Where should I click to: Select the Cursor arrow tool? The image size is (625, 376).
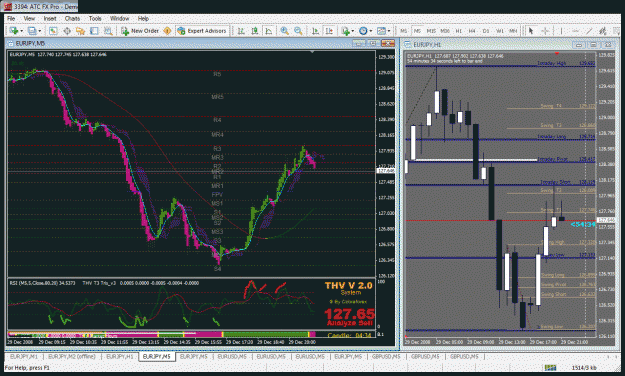[531, 31]
